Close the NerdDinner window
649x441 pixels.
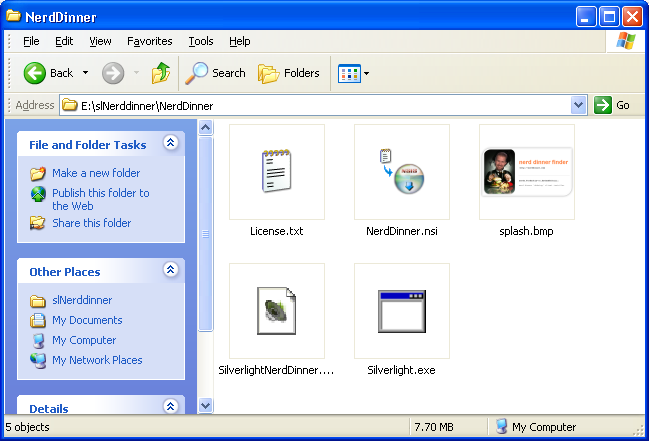coord(633,17)
